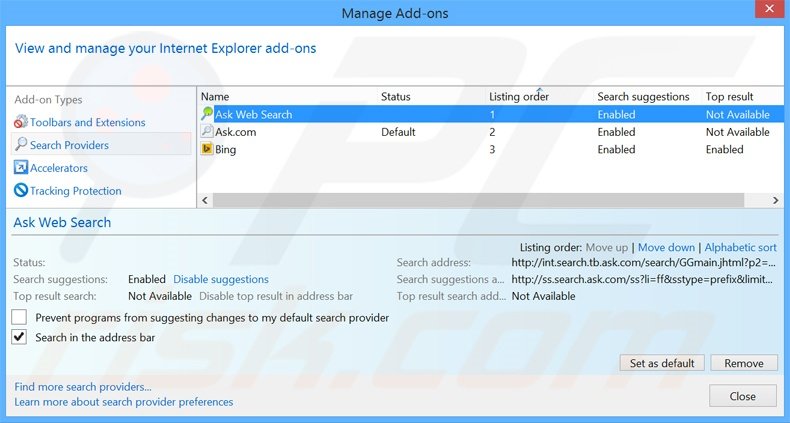
Task: Click the horizontal scrollbar left arrow
Action: [205, 200]
